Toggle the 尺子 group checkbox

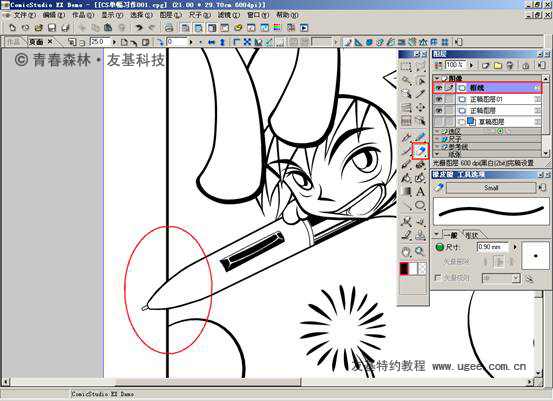[x=444, y=139]
